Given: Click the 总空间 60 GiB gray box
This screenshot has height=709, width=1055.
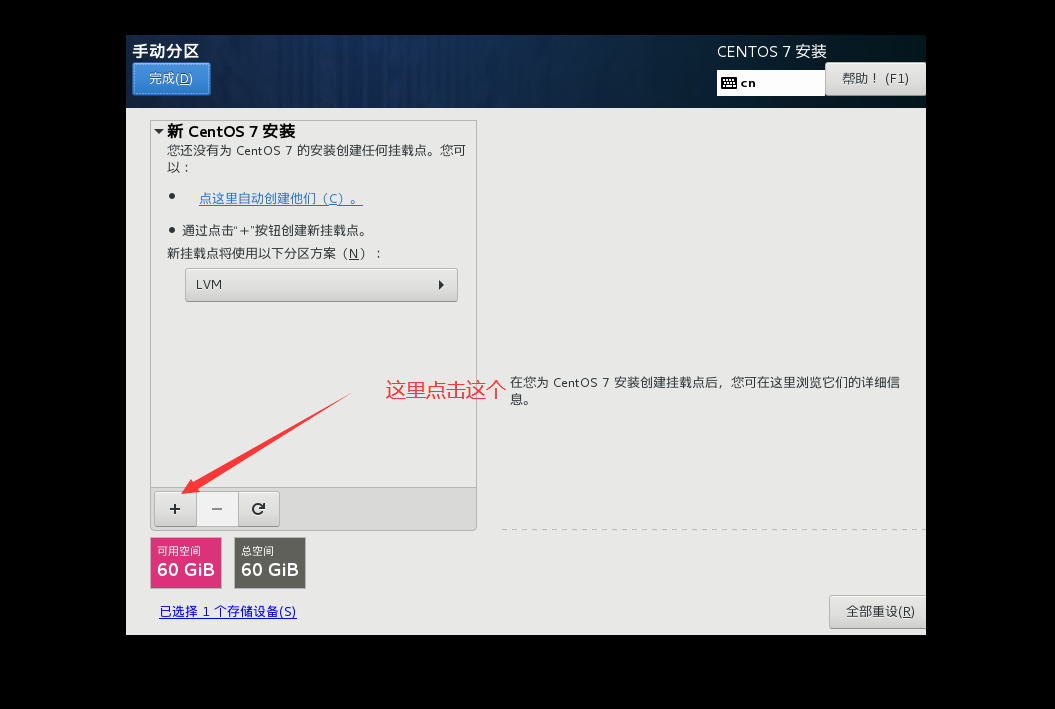Looking at the screenshot, I should (x=270, y=563).
